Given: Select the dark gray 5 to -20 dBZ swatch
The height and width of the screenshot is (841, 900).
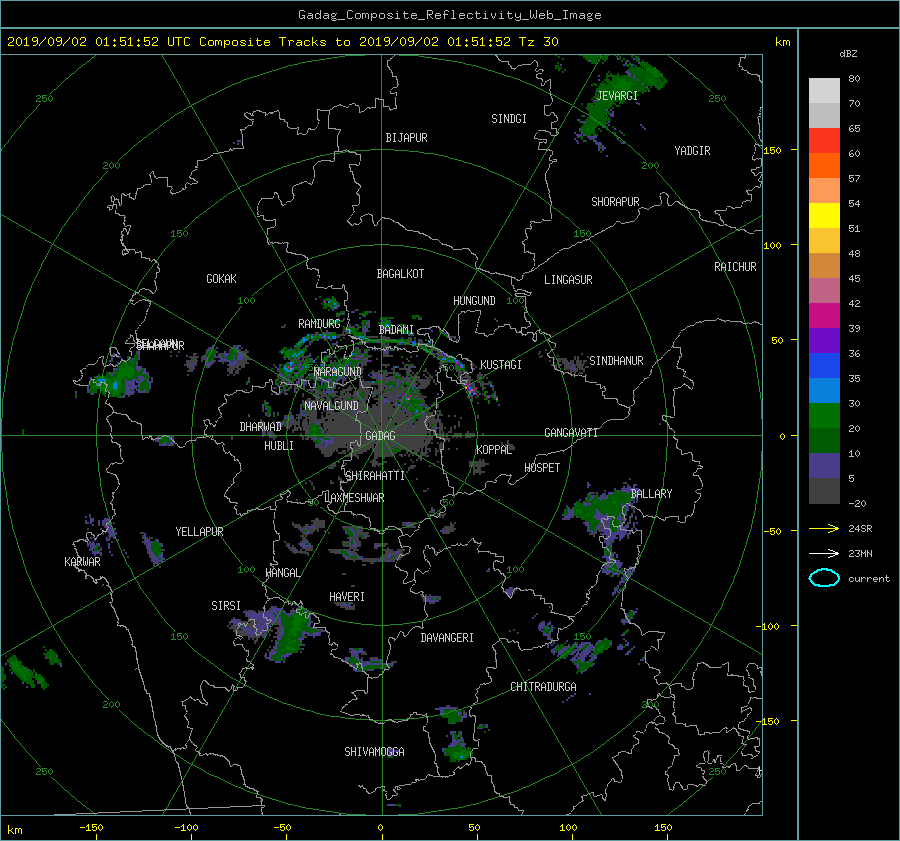Looking at the screenshot, I should [824, 491].
